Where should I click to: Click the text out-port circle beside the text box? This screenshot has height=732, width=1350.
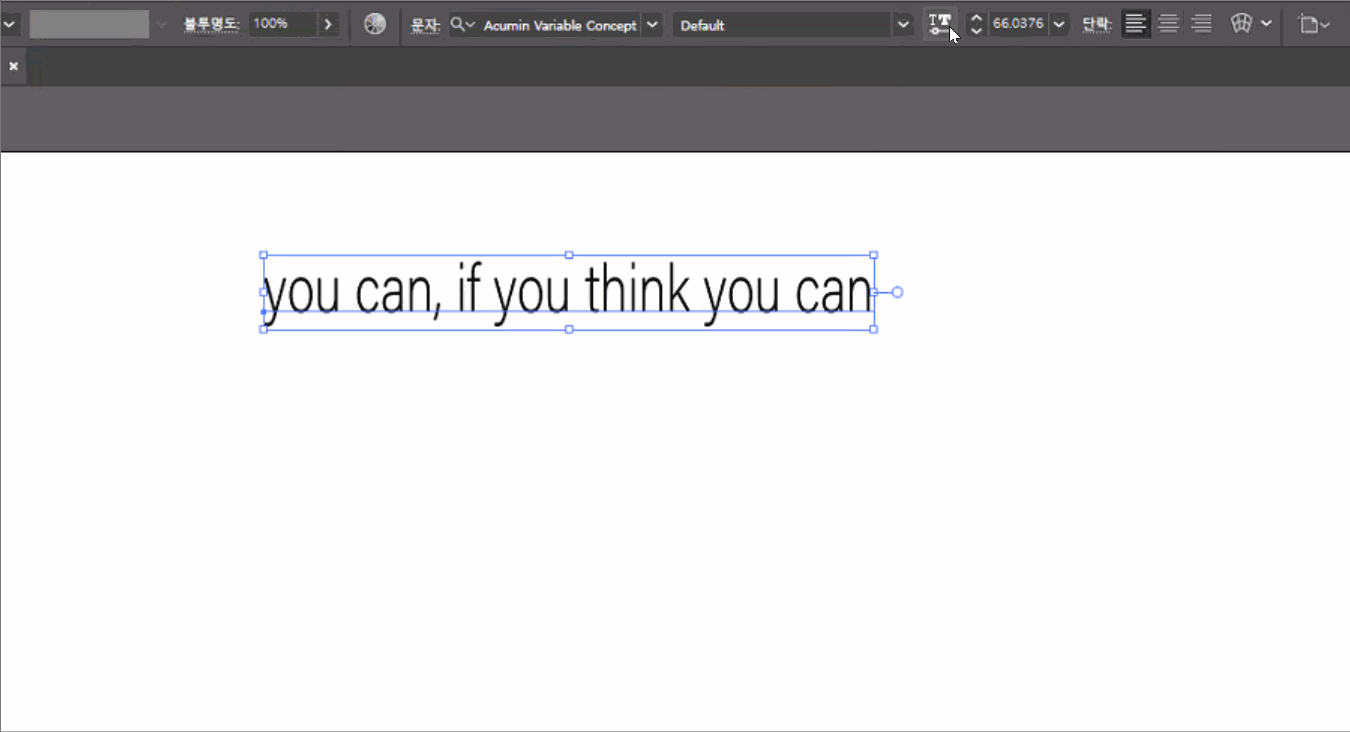[x=897, y=292]
